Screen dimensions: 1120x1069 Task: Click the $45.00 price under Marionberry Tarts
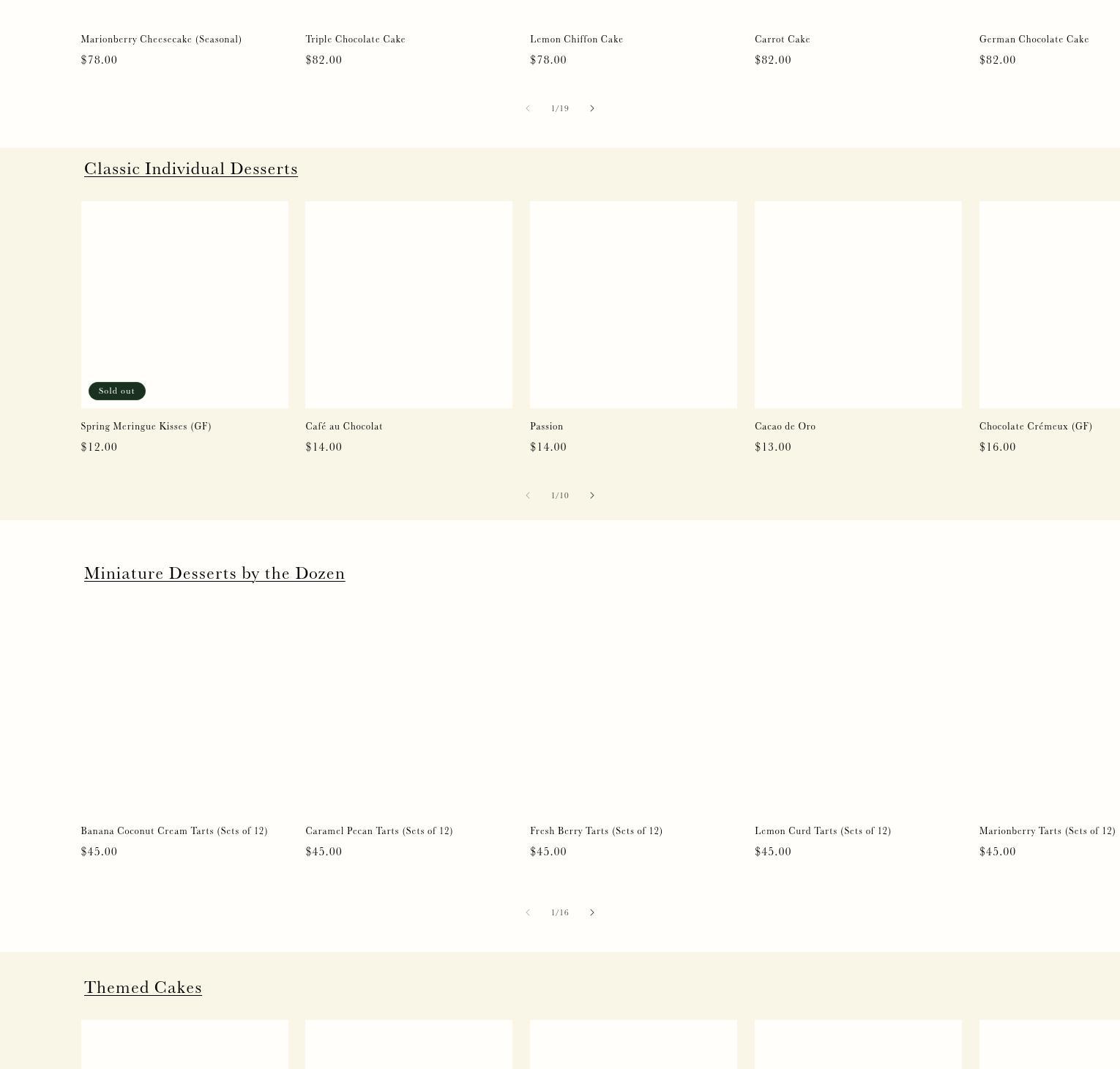(x=998, y=852)
